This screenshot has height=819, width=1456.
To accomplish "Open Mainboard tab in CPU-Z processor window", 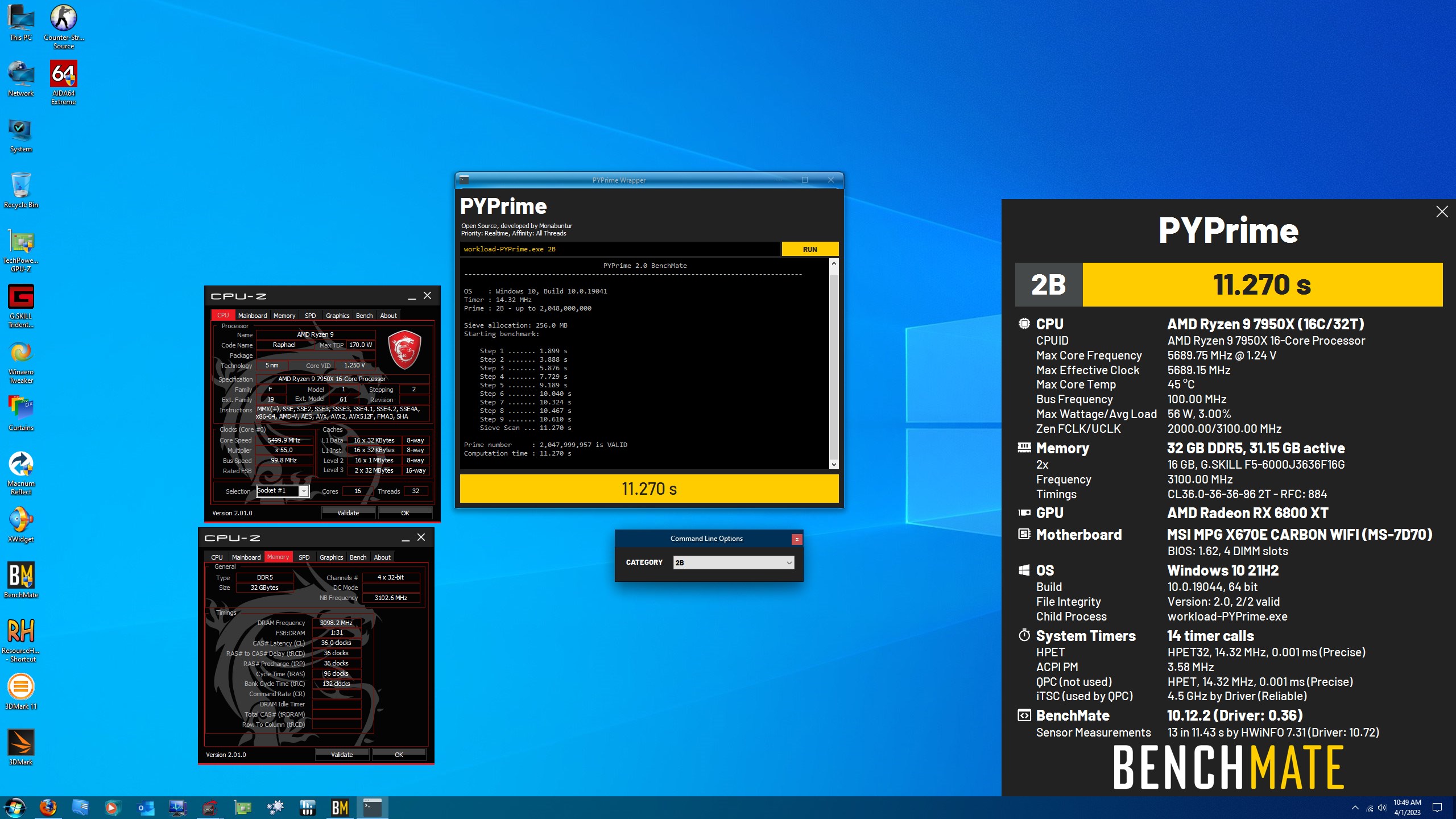I will (253, 316).
